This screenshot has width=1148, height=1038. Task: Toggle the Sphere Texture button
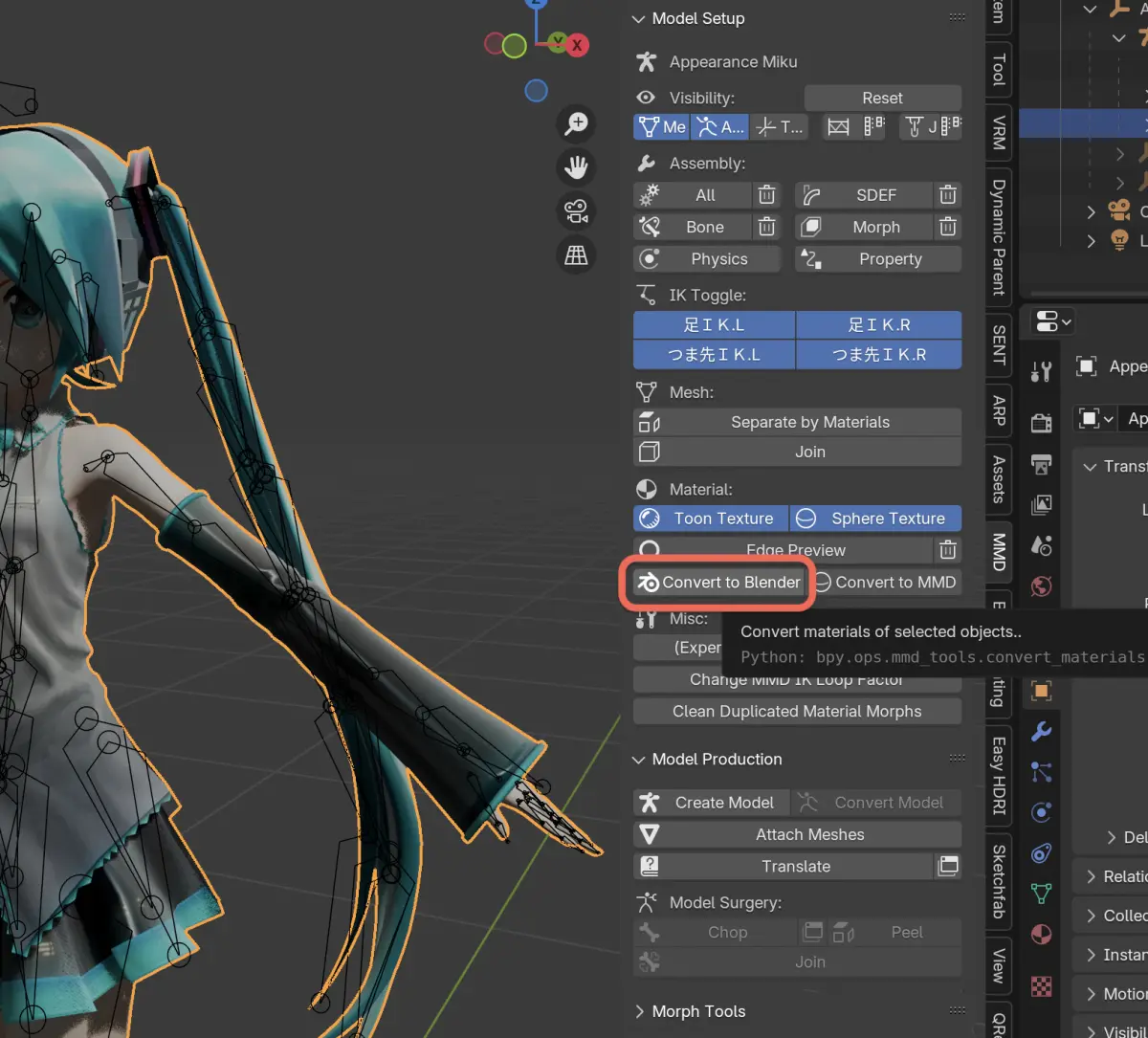tap(875, 519)
